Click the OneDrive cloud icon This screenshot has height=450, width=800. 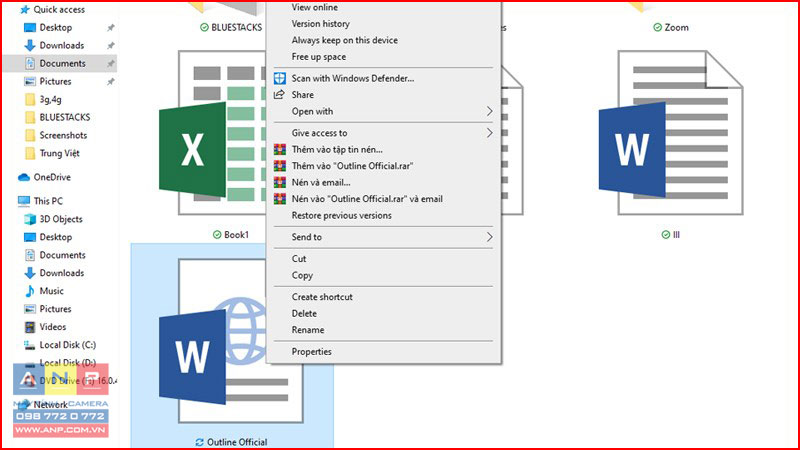click(x=24, y=178)
